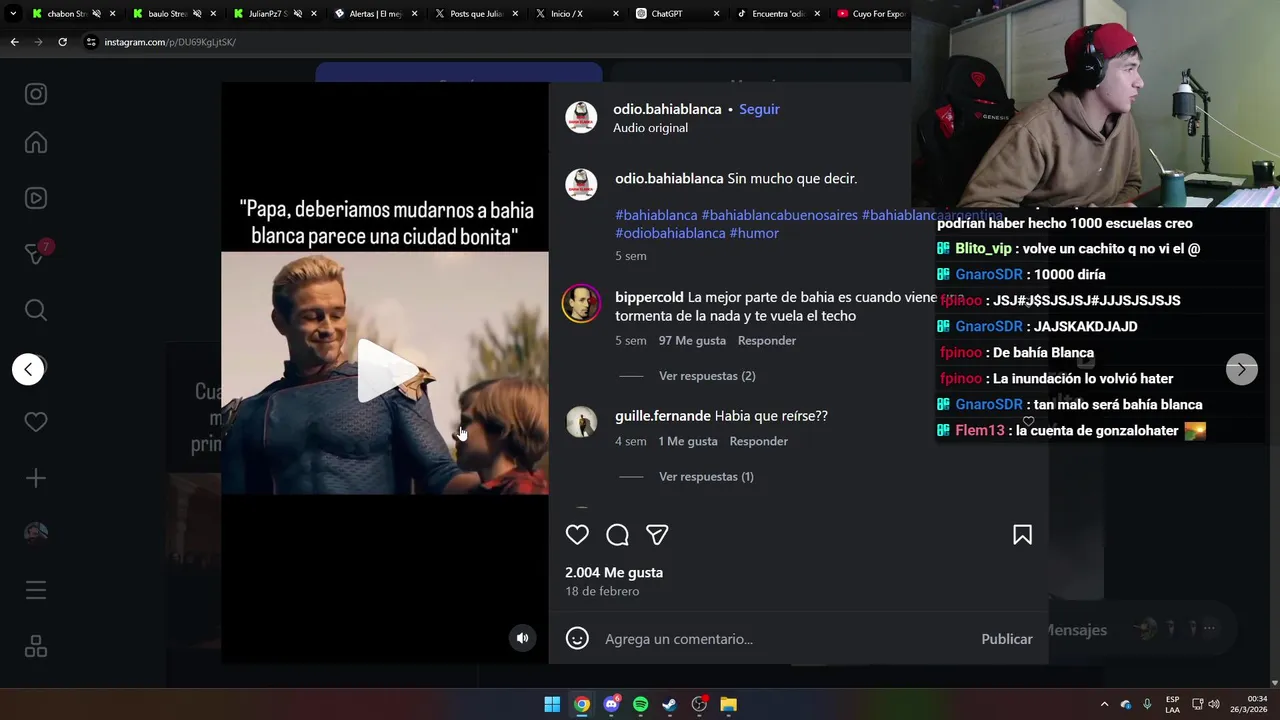Screen dimensions: 1280x720
Task: Create new post with plus icon
Action: click(36, 478)
